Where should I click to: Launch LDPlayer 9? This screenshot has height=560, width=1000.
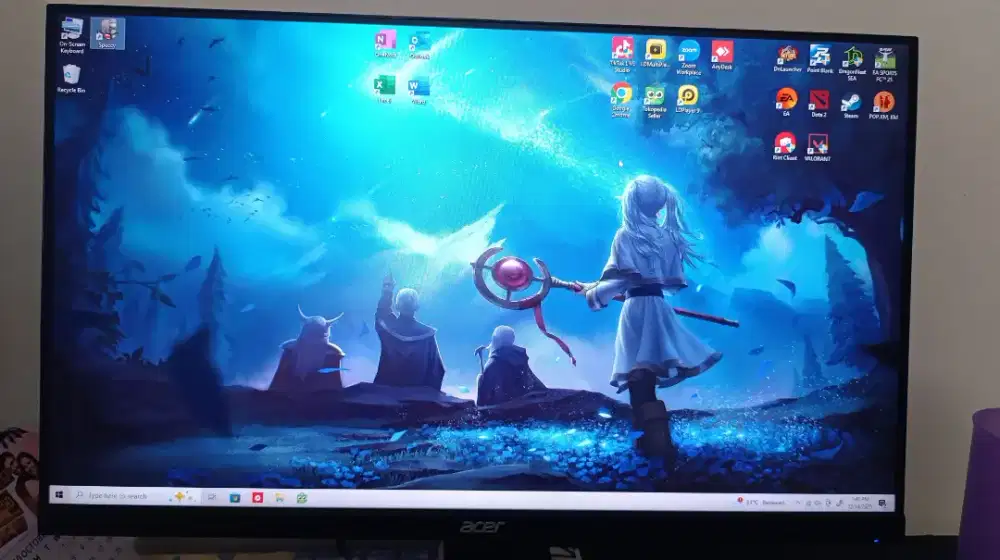[688, 99]
